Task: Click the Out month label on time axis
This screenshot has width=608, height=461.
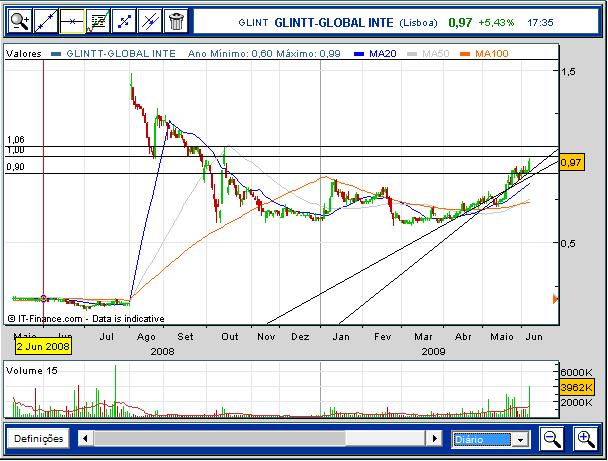Action: (230, 337)
